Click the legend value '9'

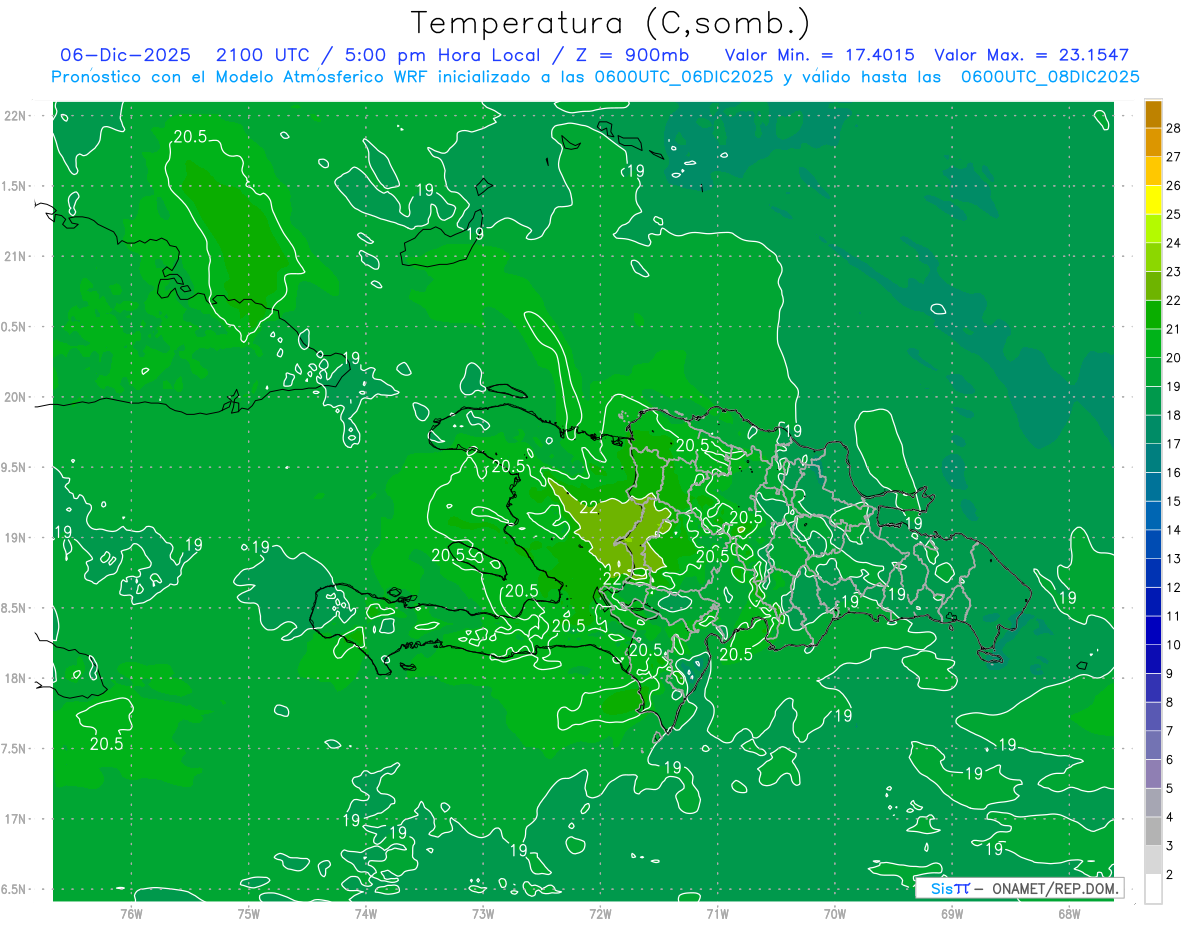coord(1170,674)
